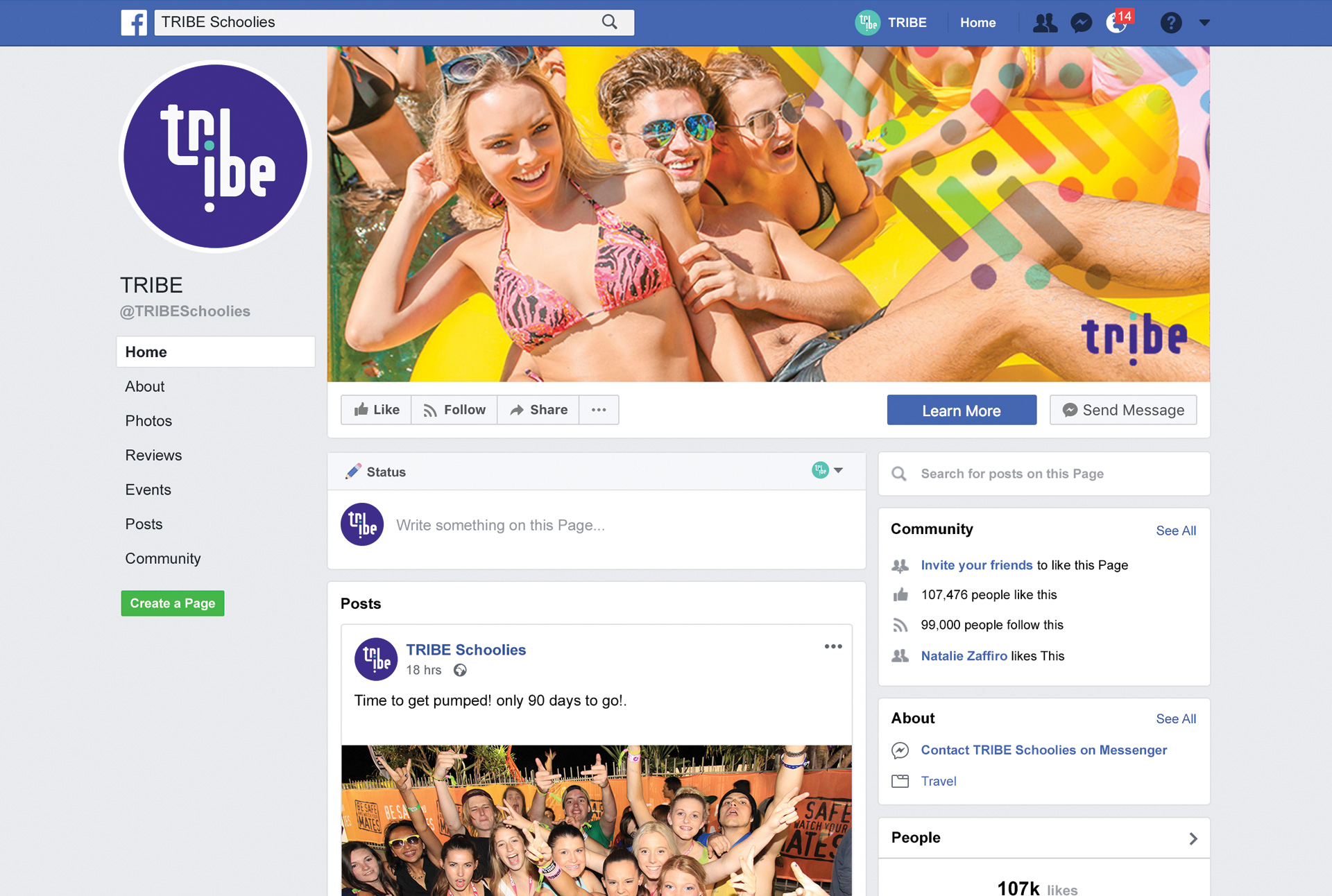Like the TRIBE page
1332x896 pixels.
(x=377, y=410)
